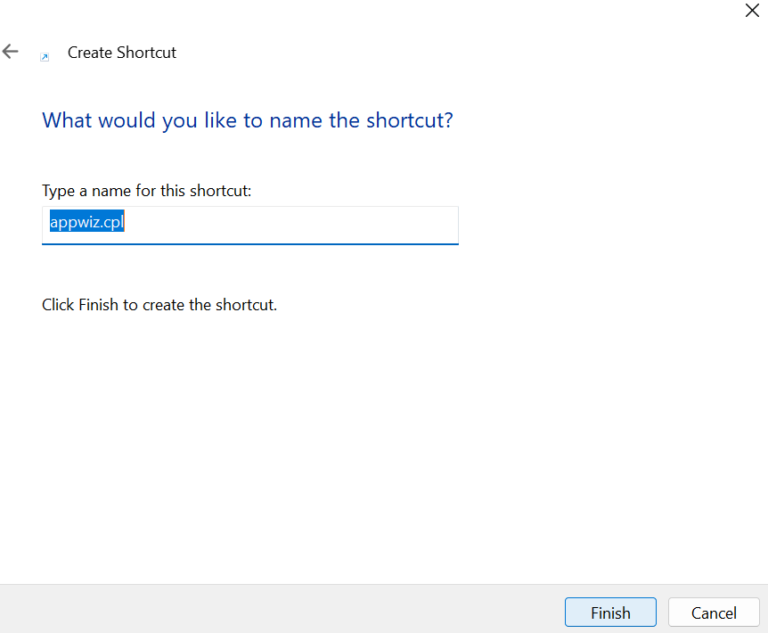Screen dimensions: 768x633
Task: Click the instruction text Click Finish to create
Action: coord(159,305)
